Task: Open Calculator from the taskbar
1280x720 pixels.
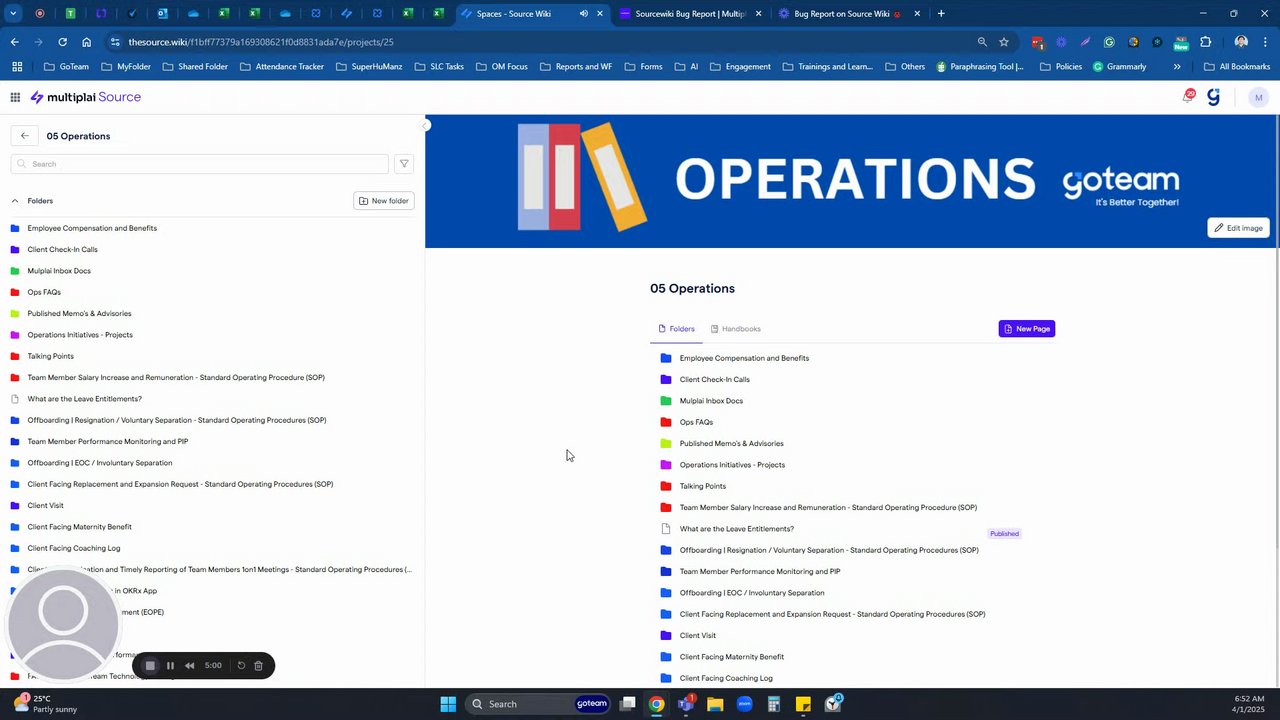Action: [x=774, y=704]
